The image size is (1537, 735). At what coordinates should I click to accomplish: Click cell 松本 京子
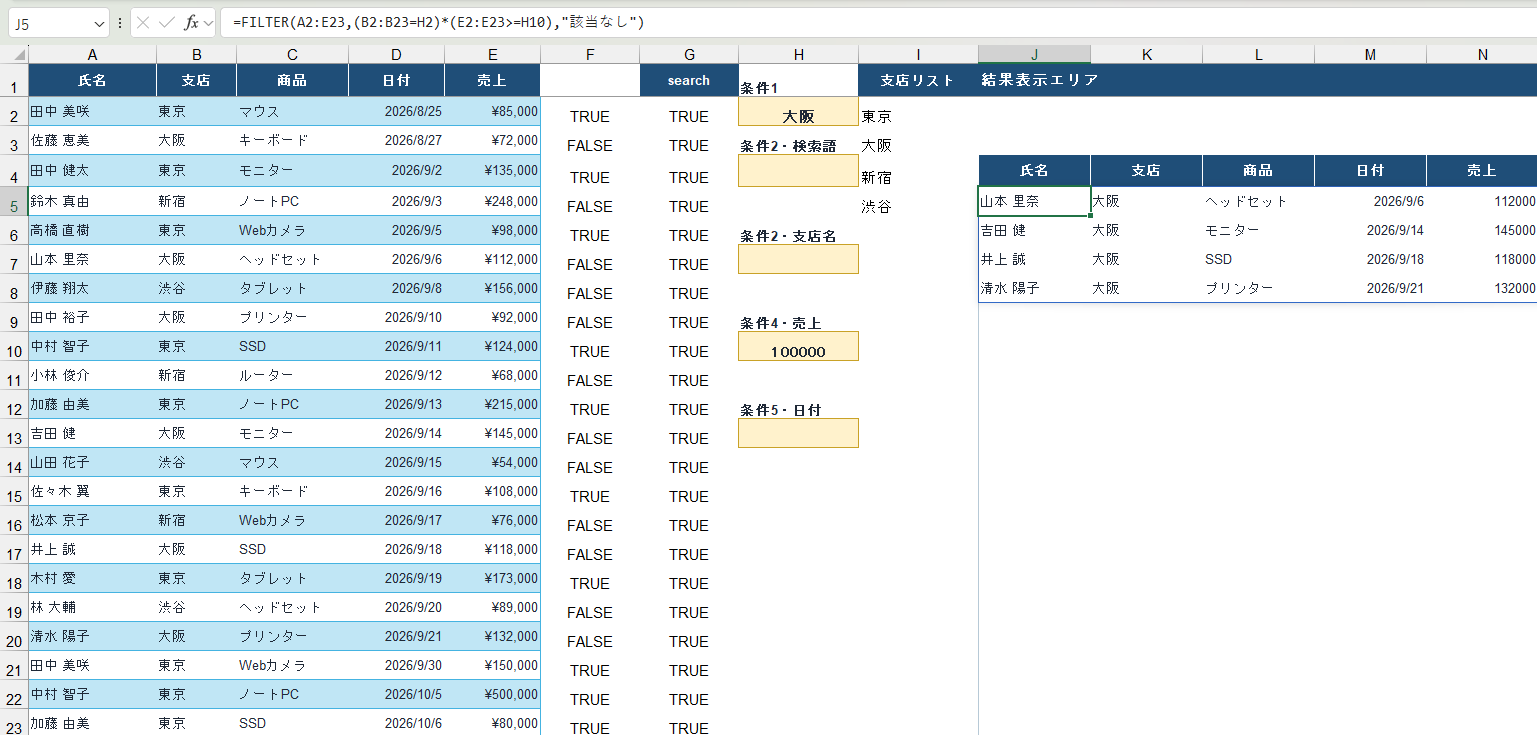92,520
